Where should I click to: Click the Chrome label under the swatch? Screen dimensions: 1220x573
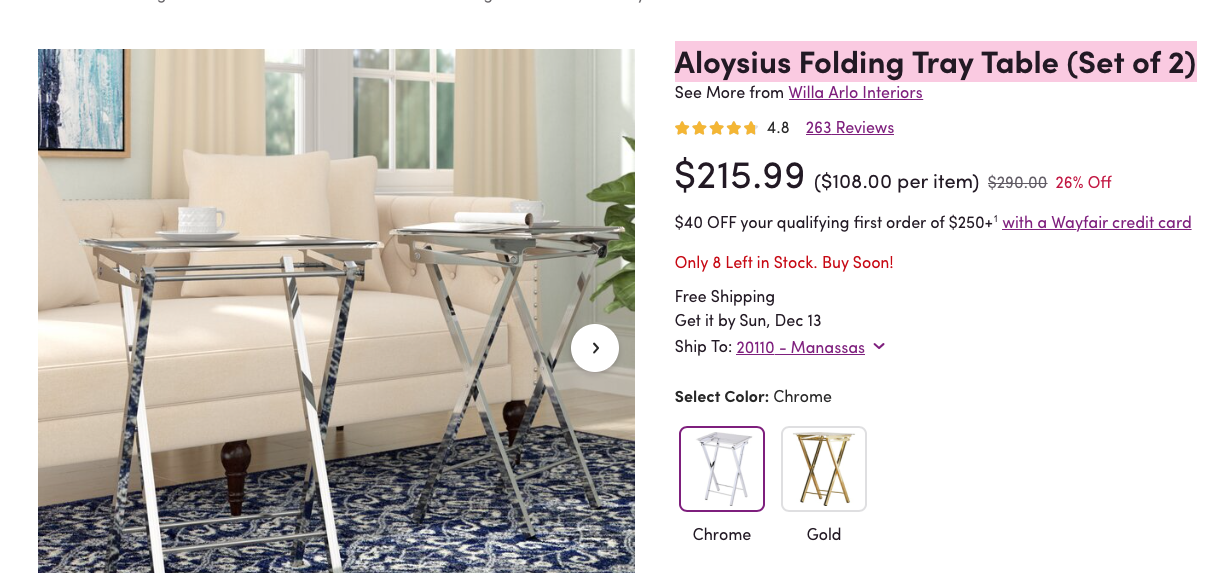pos(722,534)
